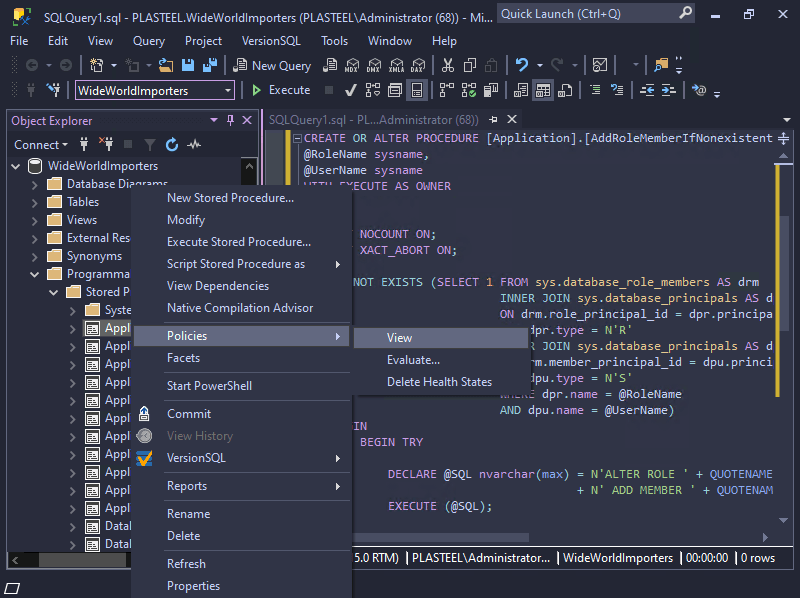
Task: Click Evaluate... in Policies submenu
Action: [x=441, y=360]
